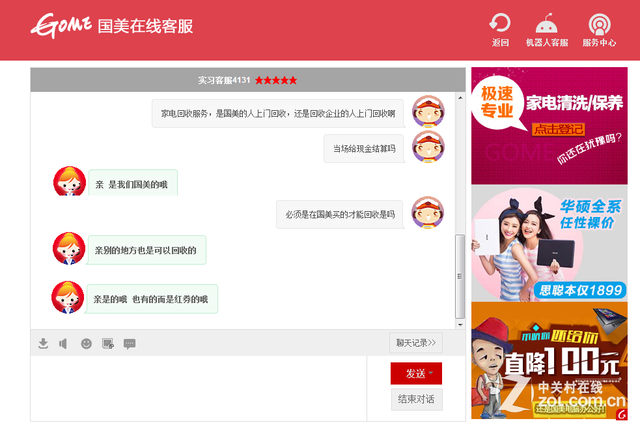Click the 发送 send button text
This screenshot has height=423, width=640.
point(415,373)
